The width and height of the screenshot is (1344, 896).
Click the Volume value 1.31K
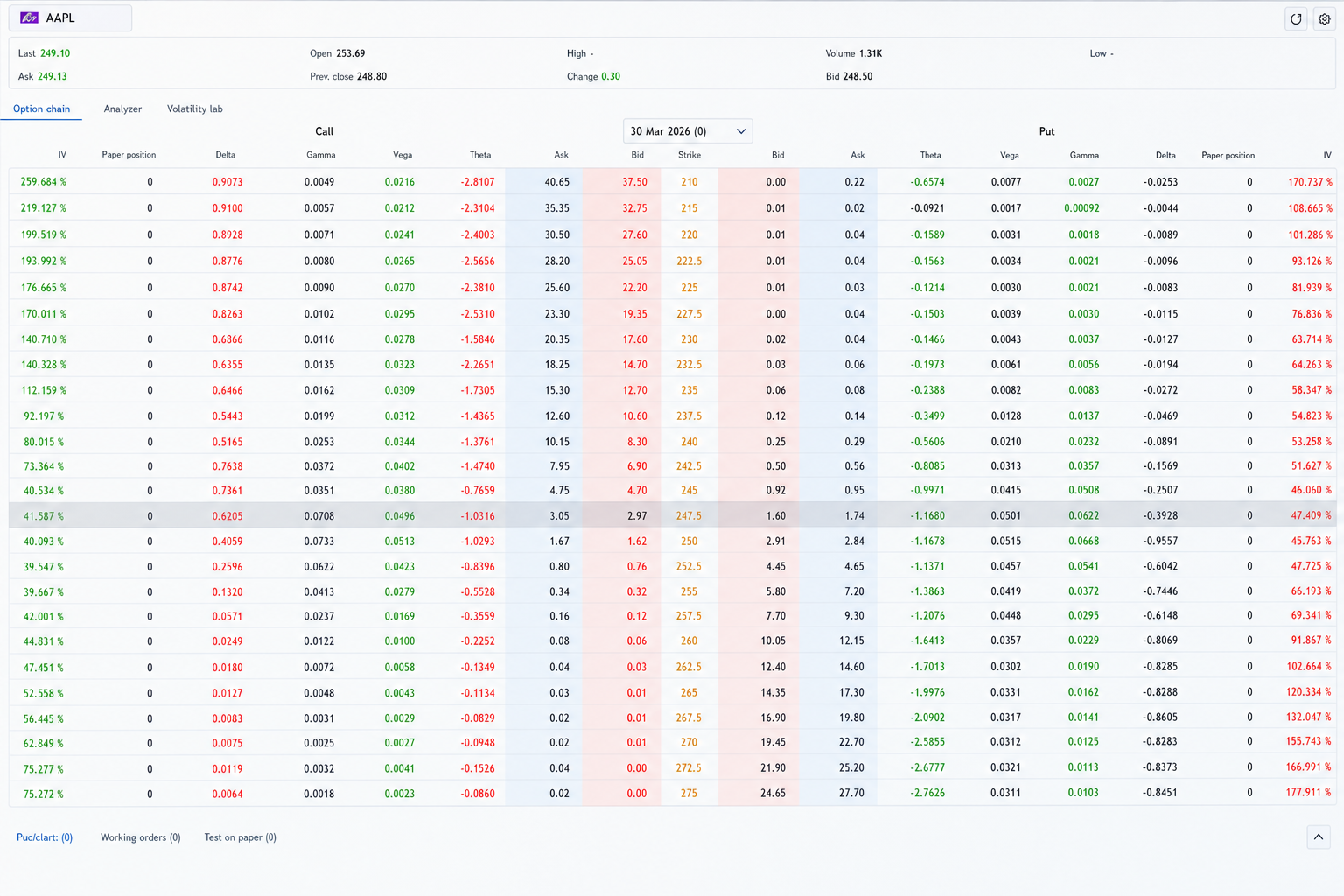point(871,53)
